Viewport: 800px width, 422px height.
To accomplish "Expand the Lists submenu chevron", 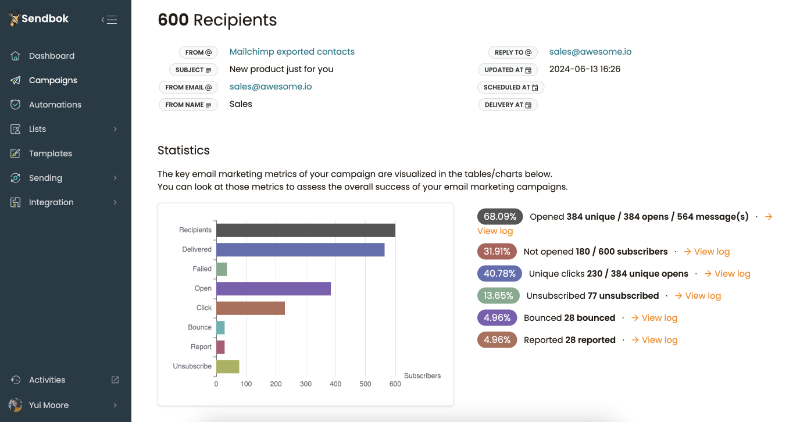I will click(115, 129).
